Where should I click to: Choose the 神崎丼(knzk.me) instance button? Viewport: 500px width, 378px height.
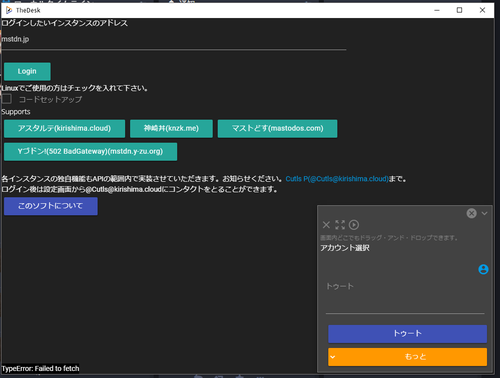(171, 128)
